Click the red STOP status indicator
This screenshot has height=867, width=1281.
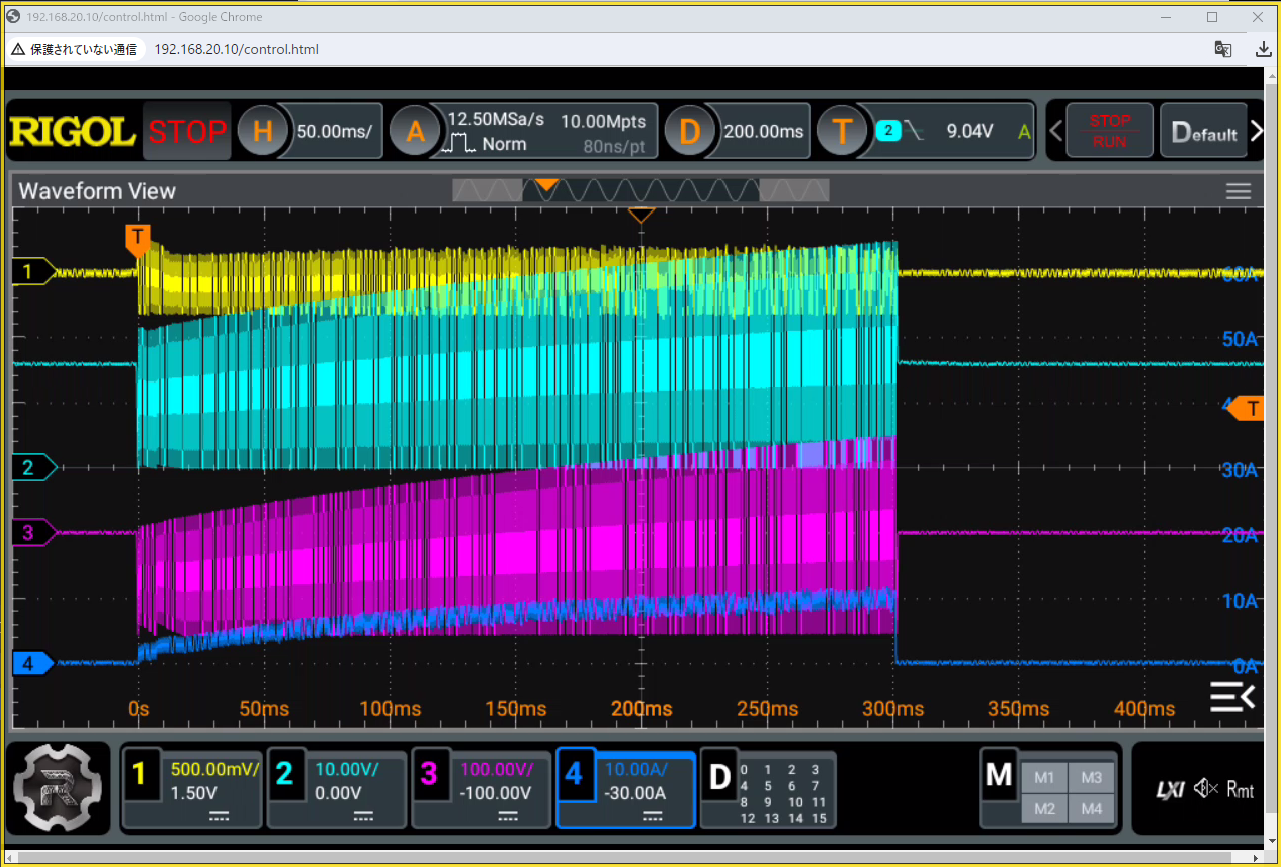[187, 131]
